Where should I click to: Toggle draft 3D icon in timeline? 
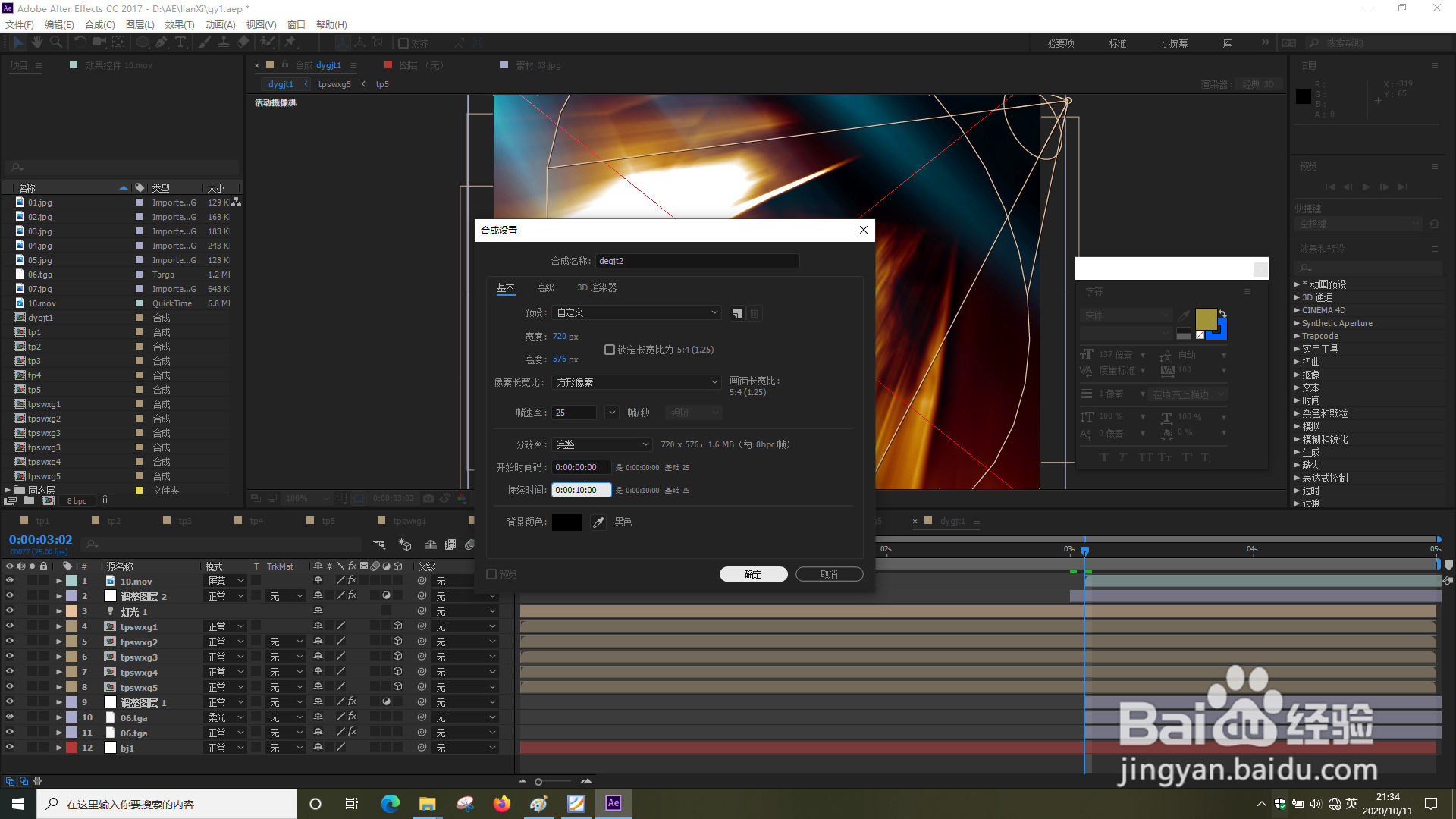pyautogui.click(x=405, y=544)
